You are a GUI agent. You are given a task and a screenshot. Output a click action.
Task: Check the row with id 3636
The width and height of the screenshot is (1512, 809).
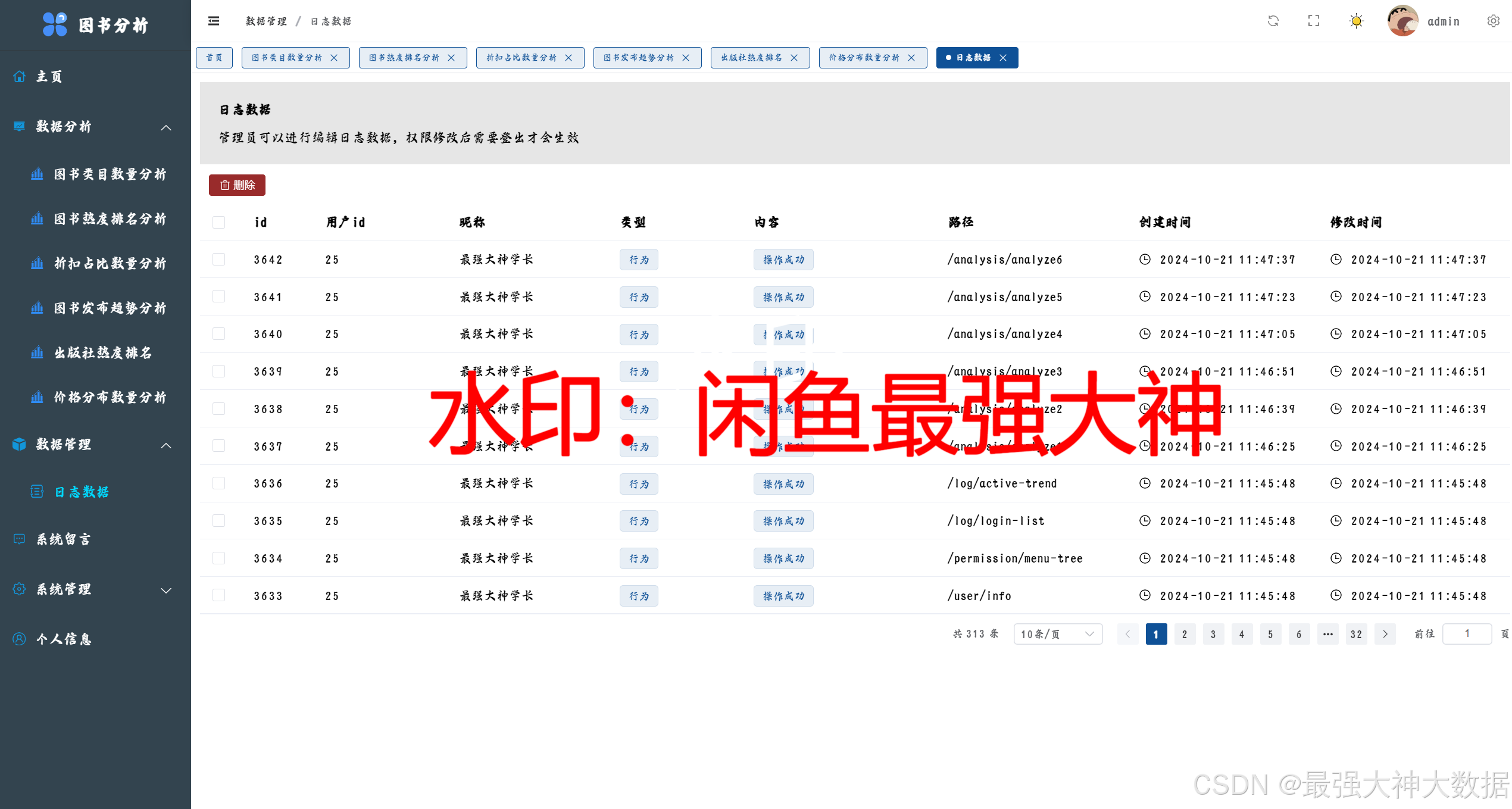pos(219,483)
